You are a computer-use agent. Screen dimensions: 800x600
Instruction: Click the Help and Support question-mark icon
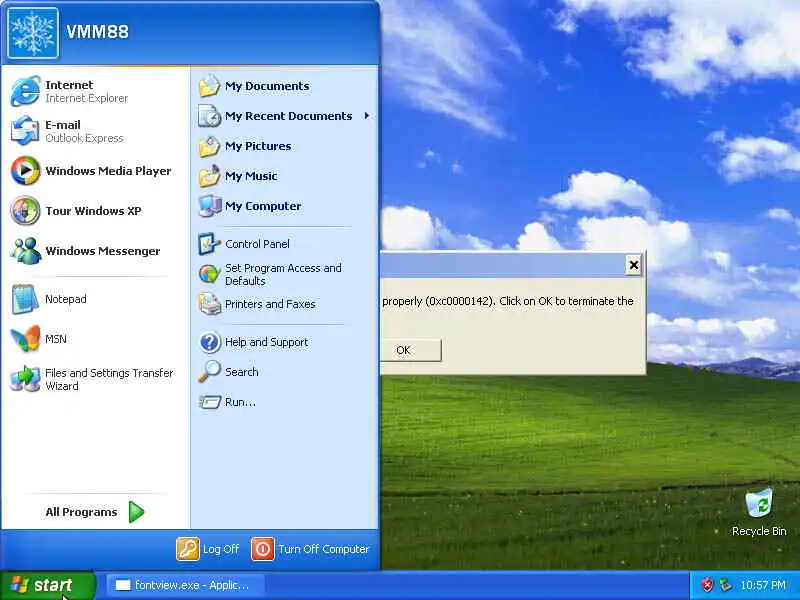209,342
